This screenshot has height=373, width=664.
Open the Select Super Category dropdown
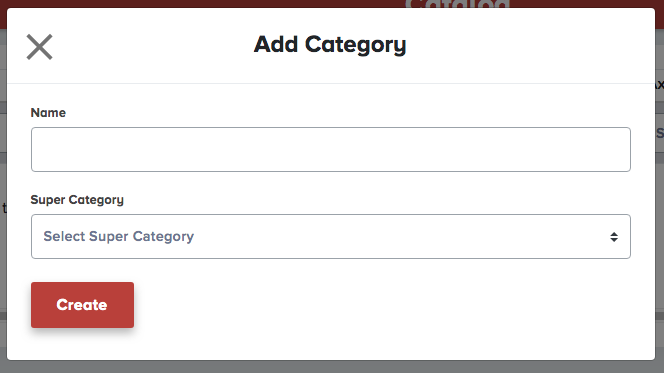[331, 237]
